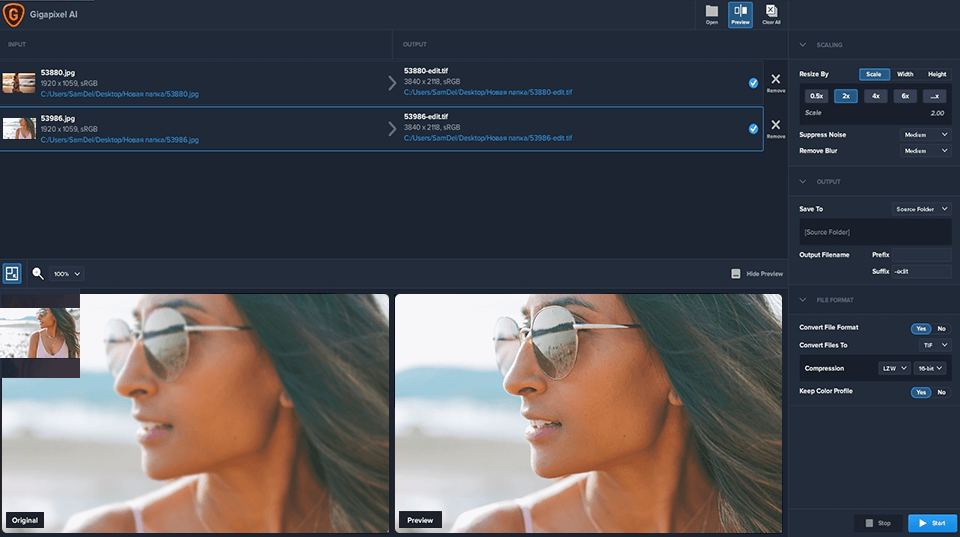This screenshot has height=537, width=960.
Task: Click the Gigapixel AI logo icon
Action: pyautogui.click(x=13, y=14)
